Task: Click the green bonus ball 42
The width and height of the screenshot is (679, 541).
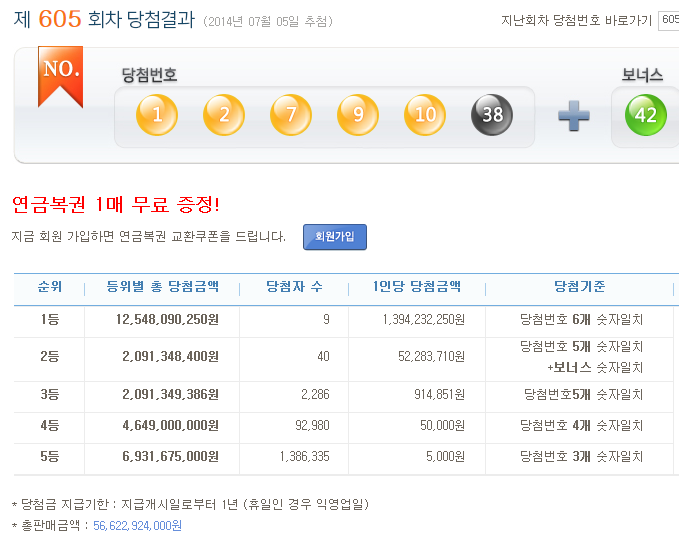Action: (646, 115)
